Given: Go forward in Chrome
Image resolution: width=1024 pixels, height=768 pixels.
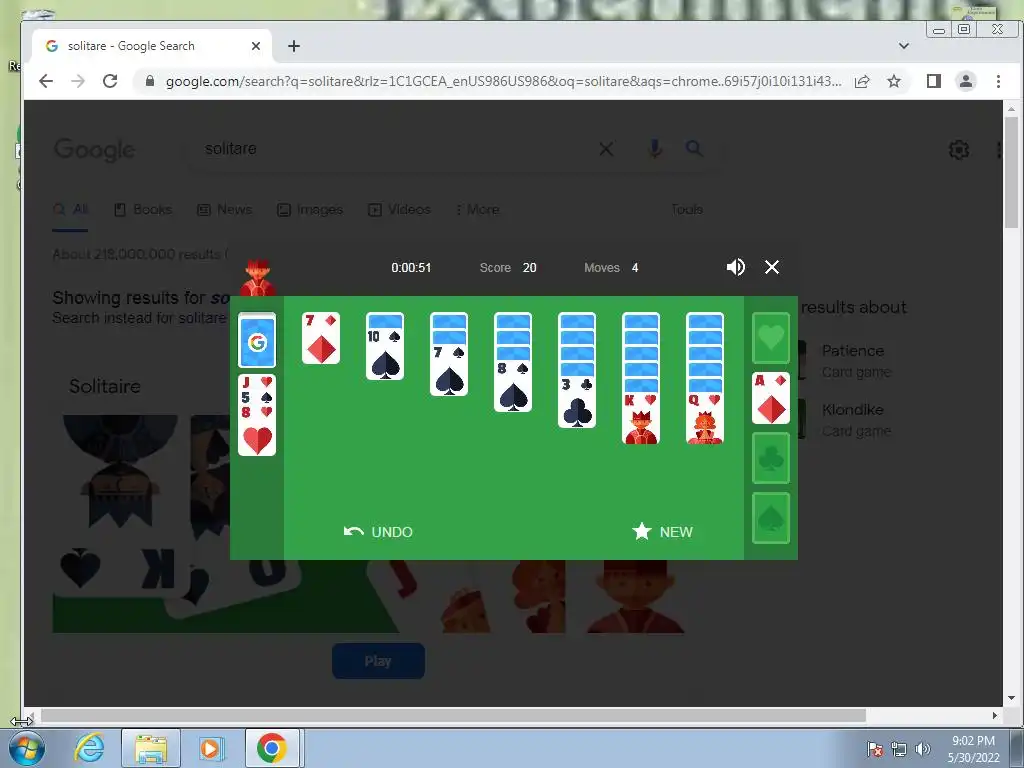Looking at the screenshot, I should (78, 81).
